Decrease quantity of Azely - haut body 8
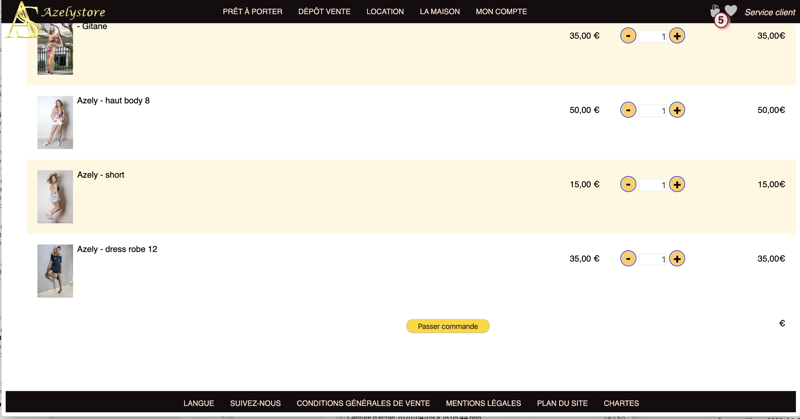Screen dimensions: 800x419 pos(628,110)
